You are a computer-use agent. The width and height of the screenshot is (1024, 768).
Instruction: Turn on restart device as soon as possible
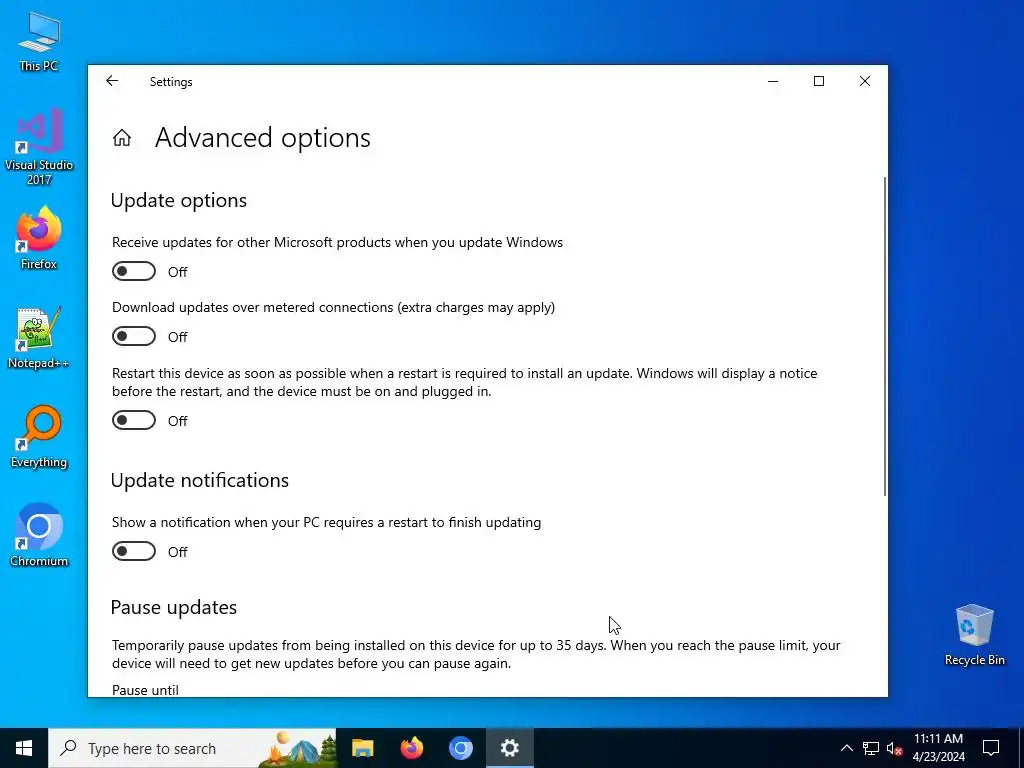pyautogui.click(x=134, y=421)
